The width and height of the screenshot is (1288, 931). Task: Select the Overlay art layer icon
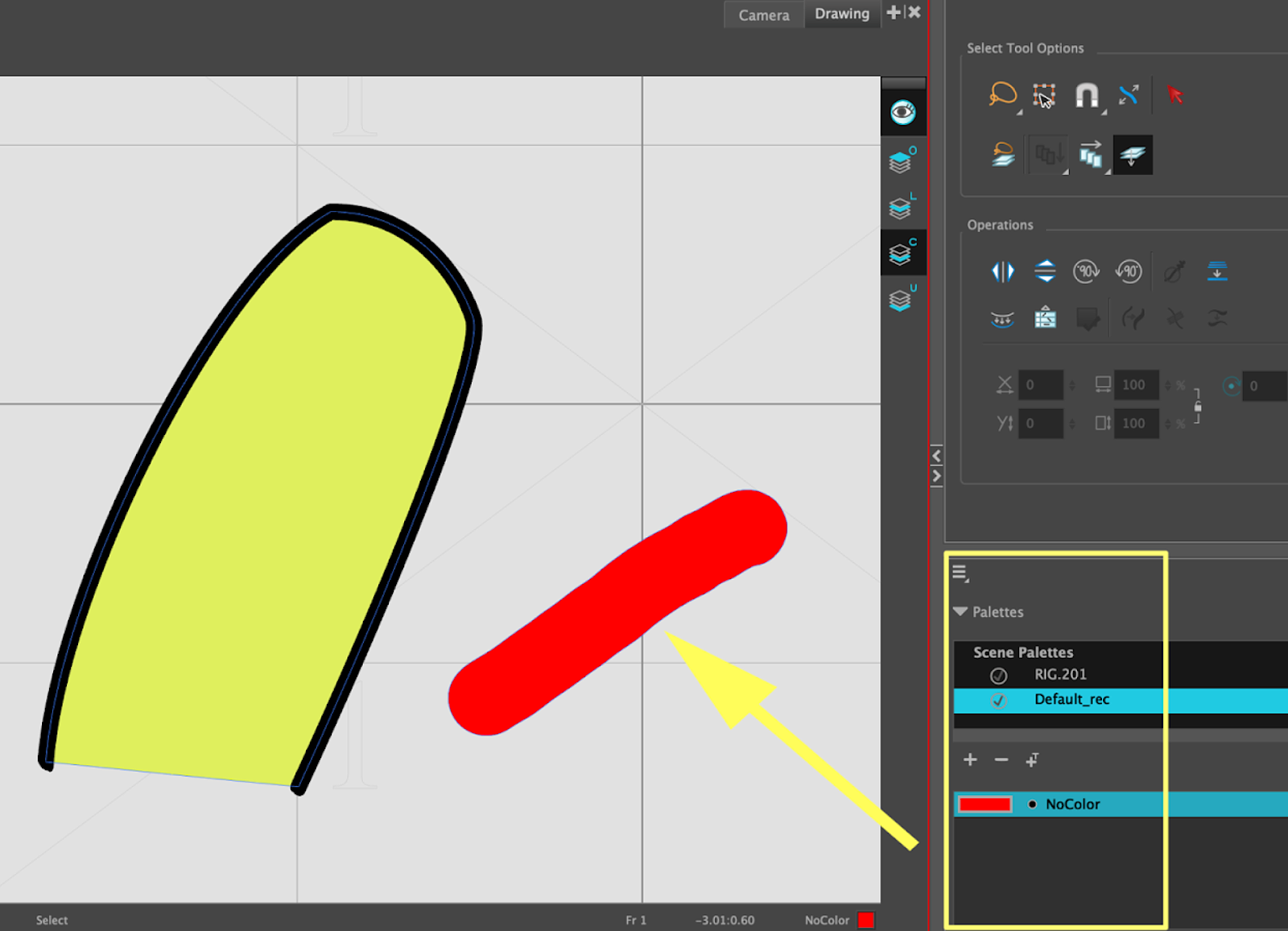(902, 162)
